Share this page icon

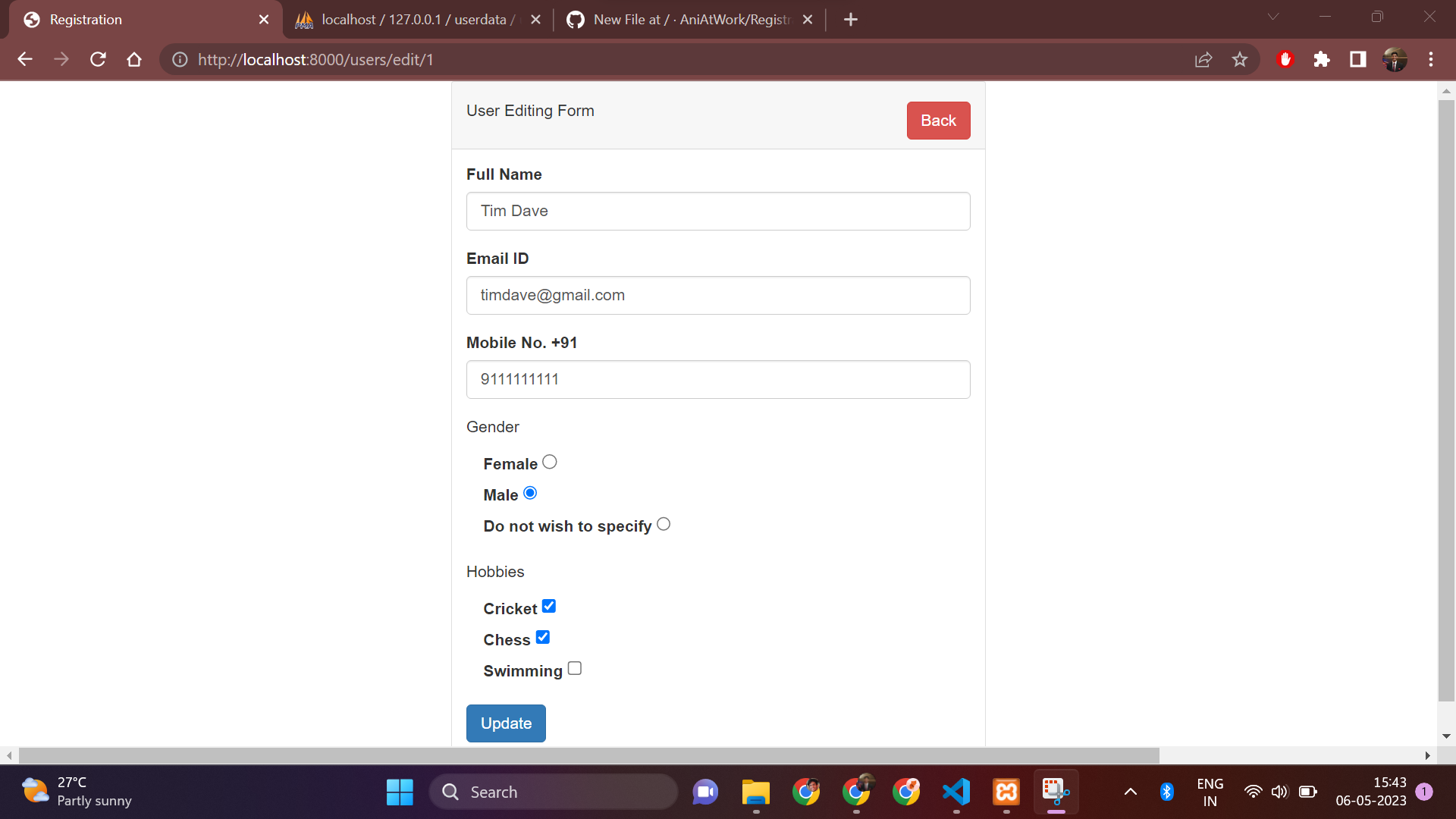(1203, 59)
